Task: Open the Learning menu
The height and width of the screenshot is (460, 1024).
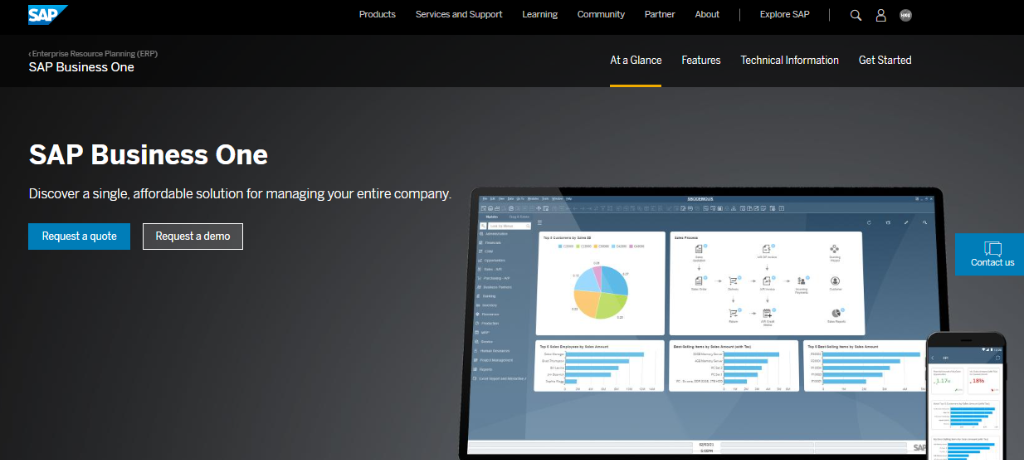Action: pyautogui.click(x=540, y=14)
